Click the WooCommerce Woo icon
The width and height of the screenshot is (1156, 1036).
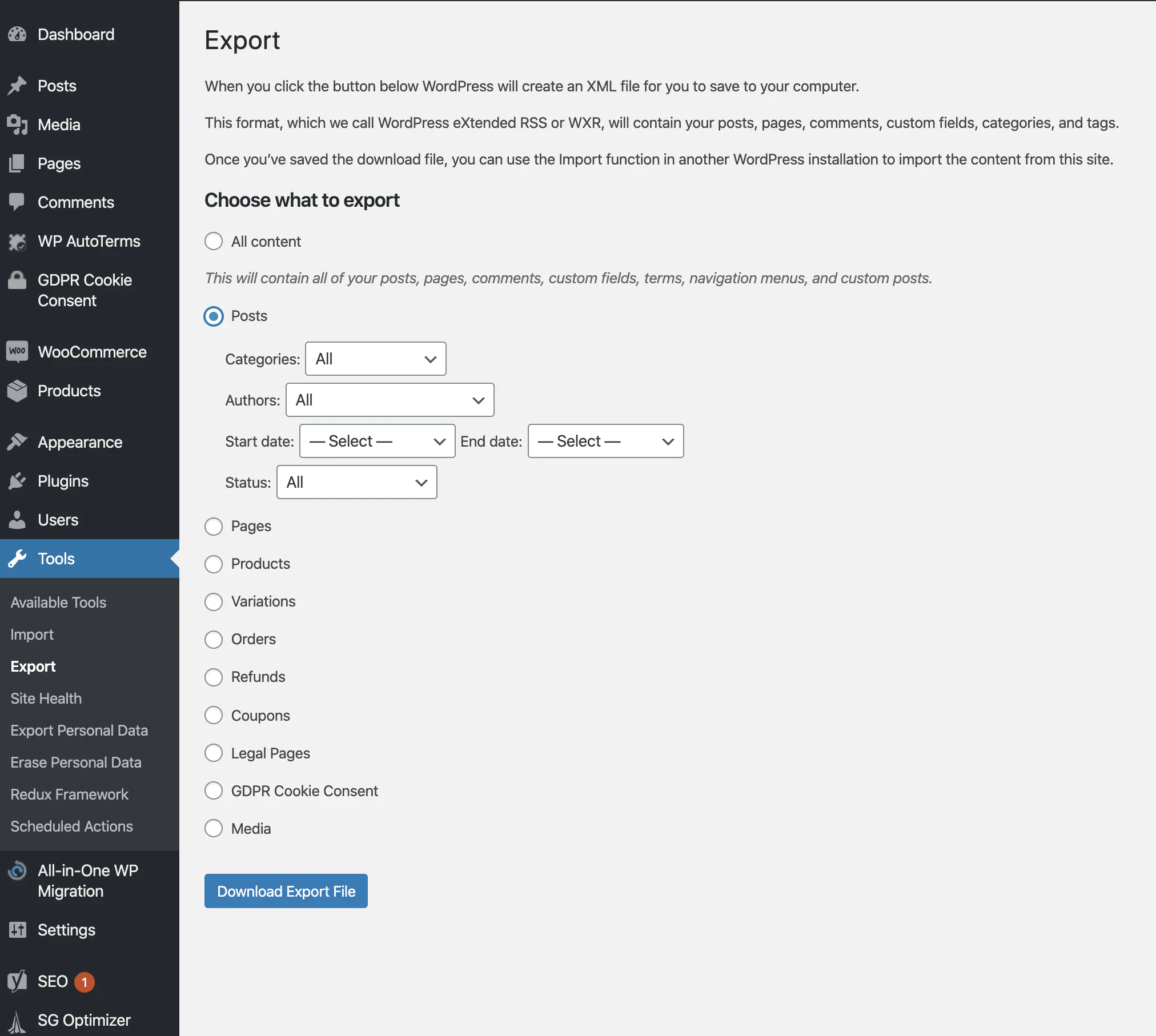[17, 351]
